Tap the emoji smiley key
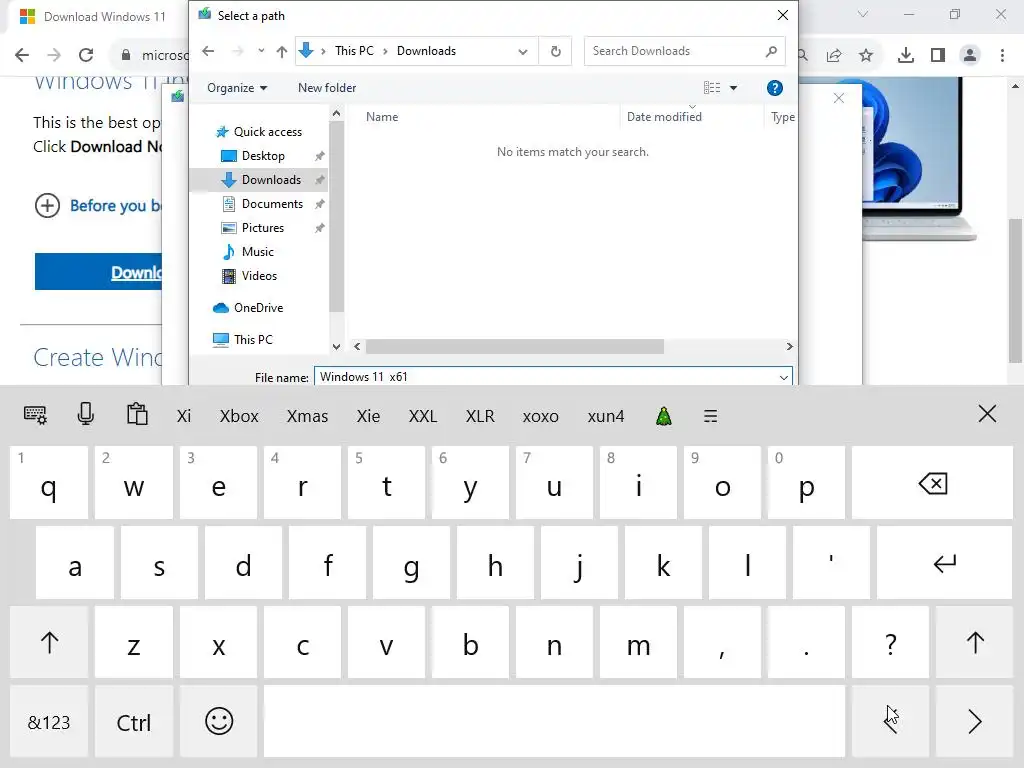This screenshot has height=768, width=1024. coord(219,721)
